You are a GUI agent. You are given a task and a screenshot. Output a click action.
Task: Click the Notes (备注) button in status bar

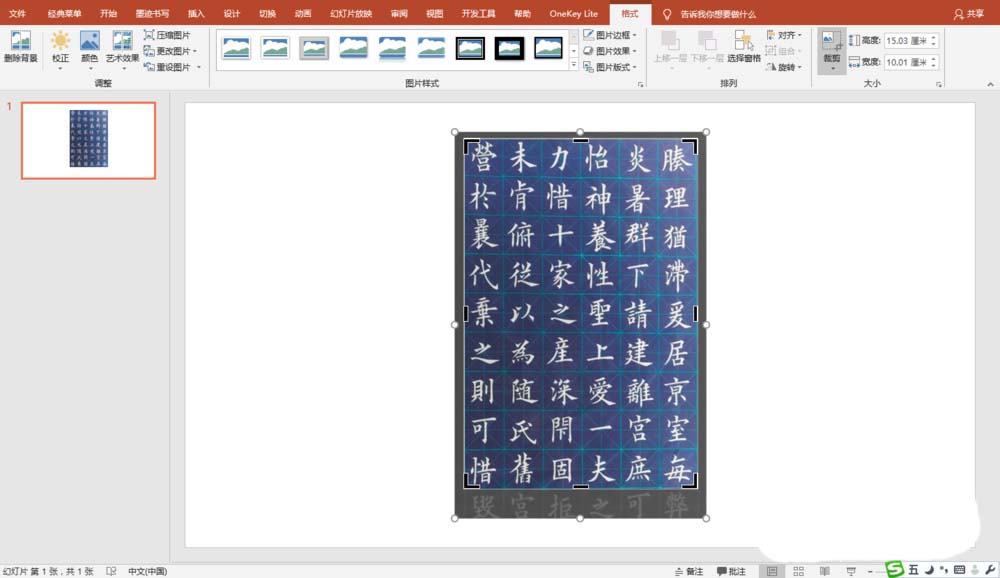[x=689, y=571]
